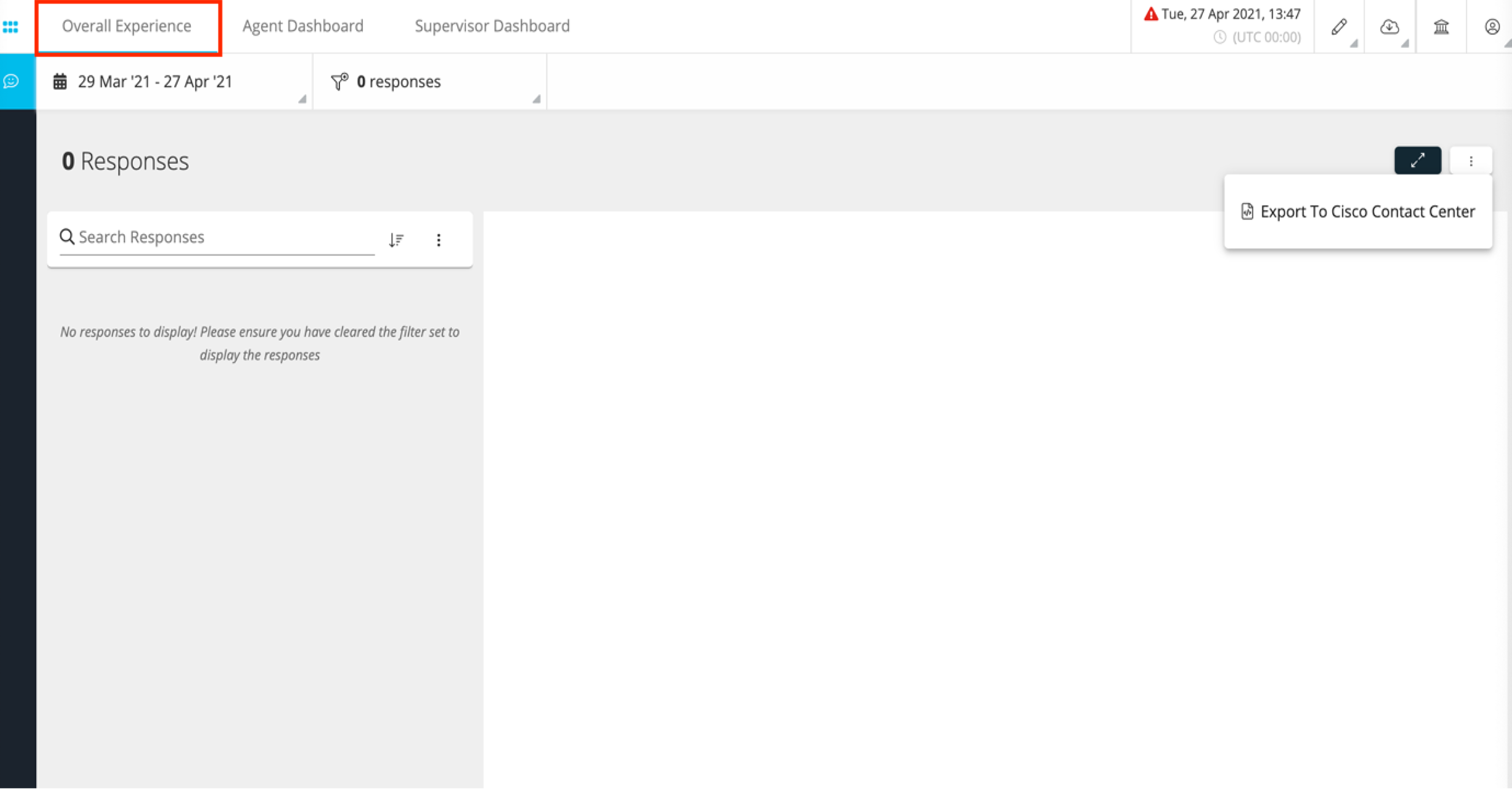Click the No responses to display message
Viewport: 1512px width, 789px height.
click(x=260, y=343)
